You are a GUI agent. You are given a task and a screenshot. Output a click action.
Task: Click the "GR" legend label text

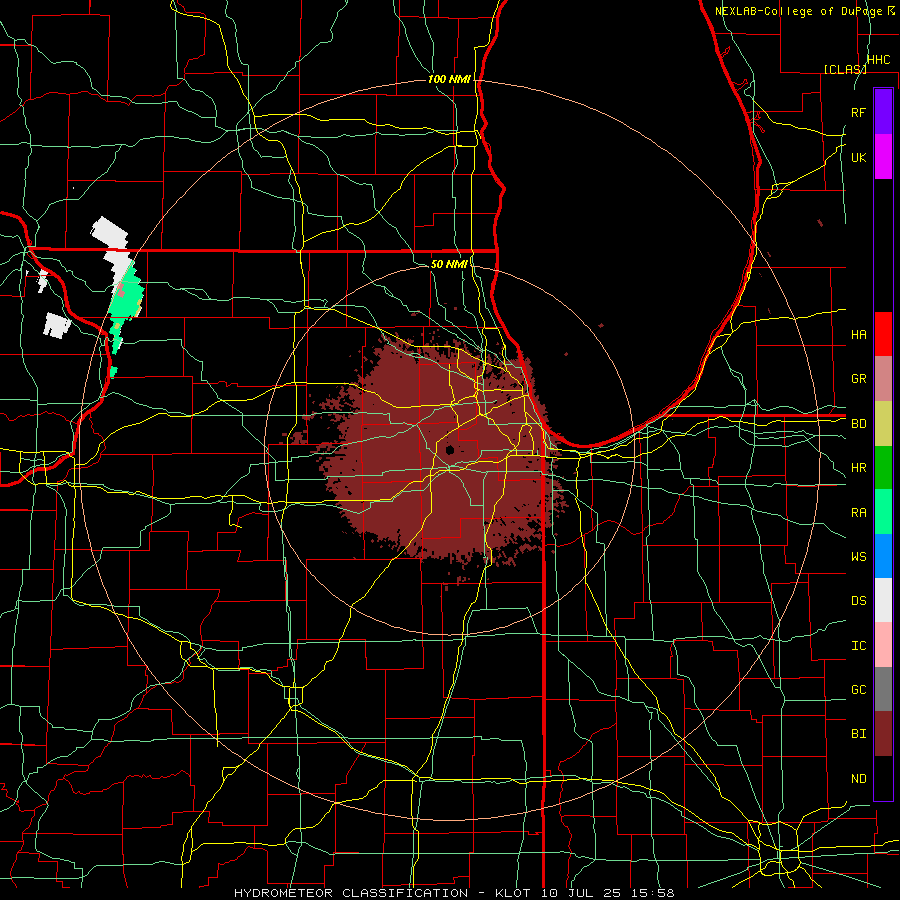pos(858,379)
